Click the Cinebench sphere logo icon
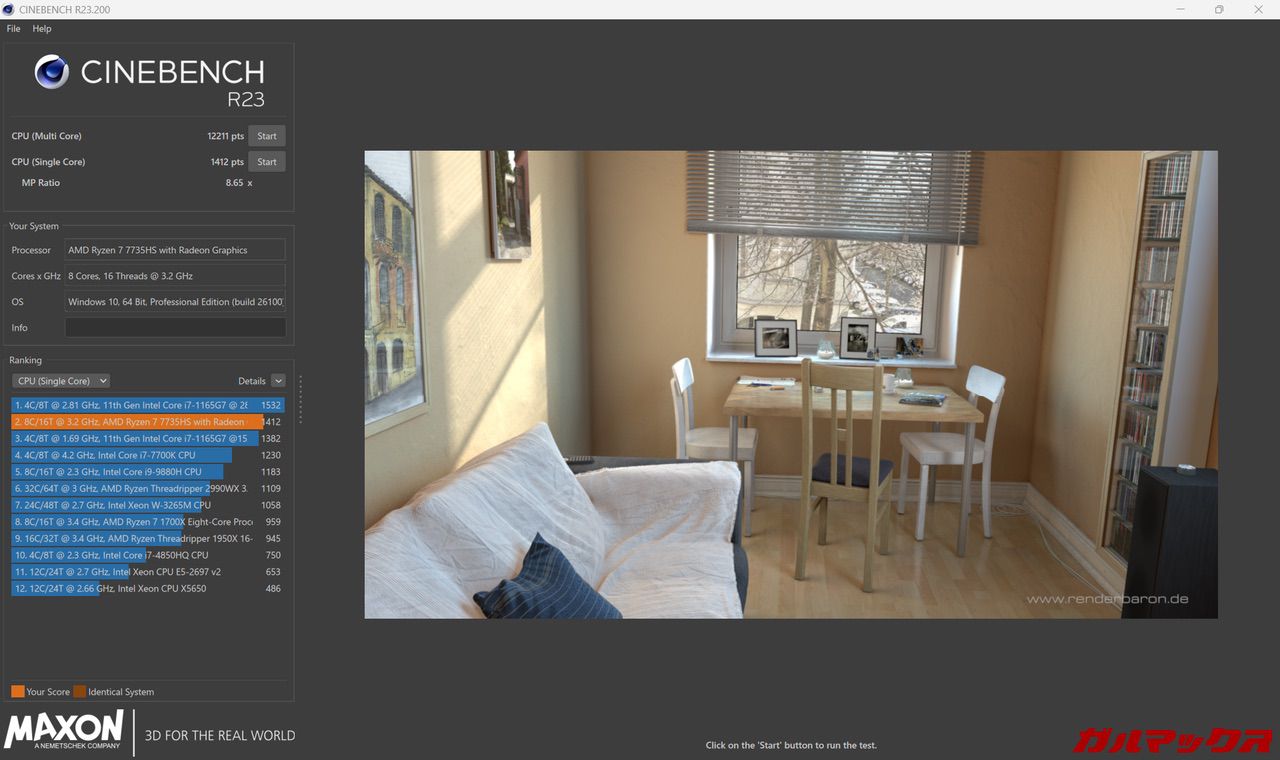This screenshot has width=1280, height=760. coord(52,72)
